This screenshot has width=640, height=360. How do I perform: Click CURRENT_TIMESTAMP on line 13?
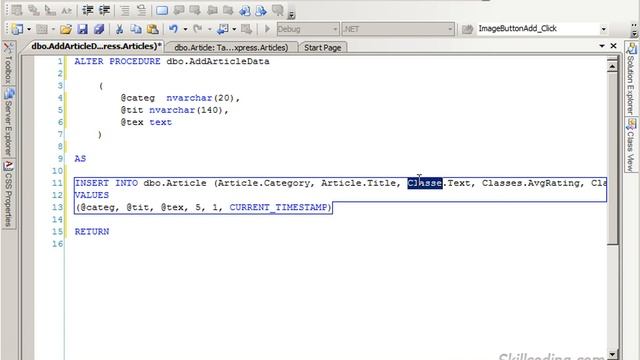pos(278,207)
